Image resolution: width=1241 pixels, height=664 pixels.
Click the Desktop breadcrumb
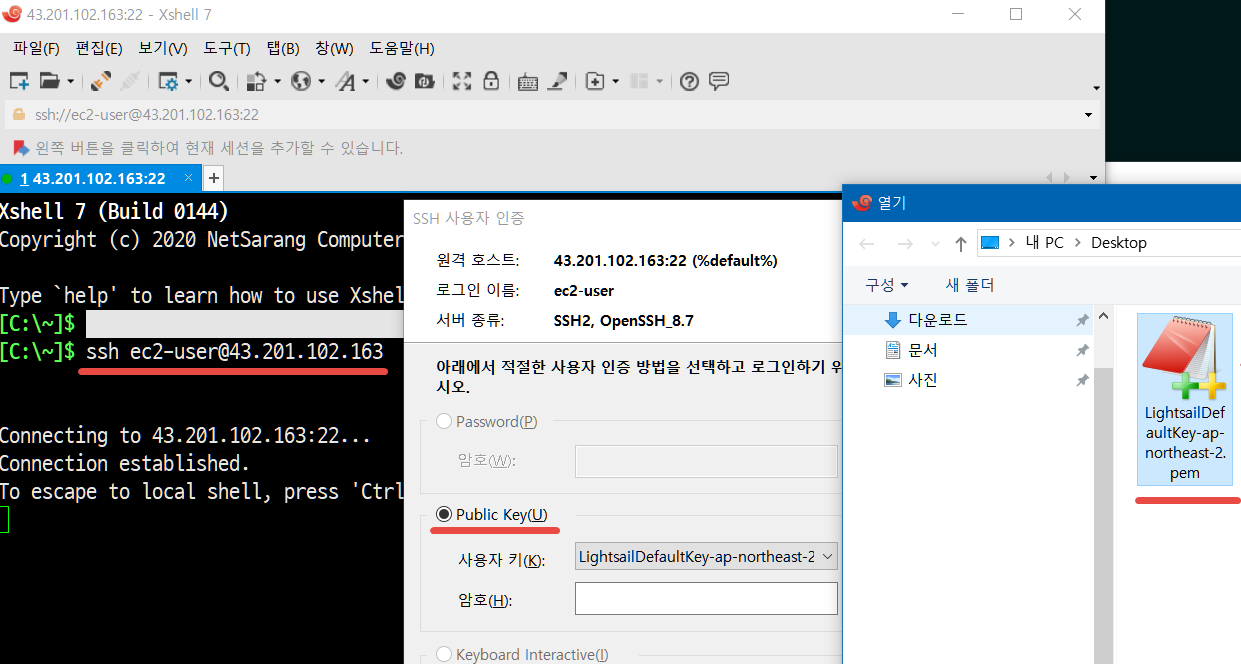1118,243
